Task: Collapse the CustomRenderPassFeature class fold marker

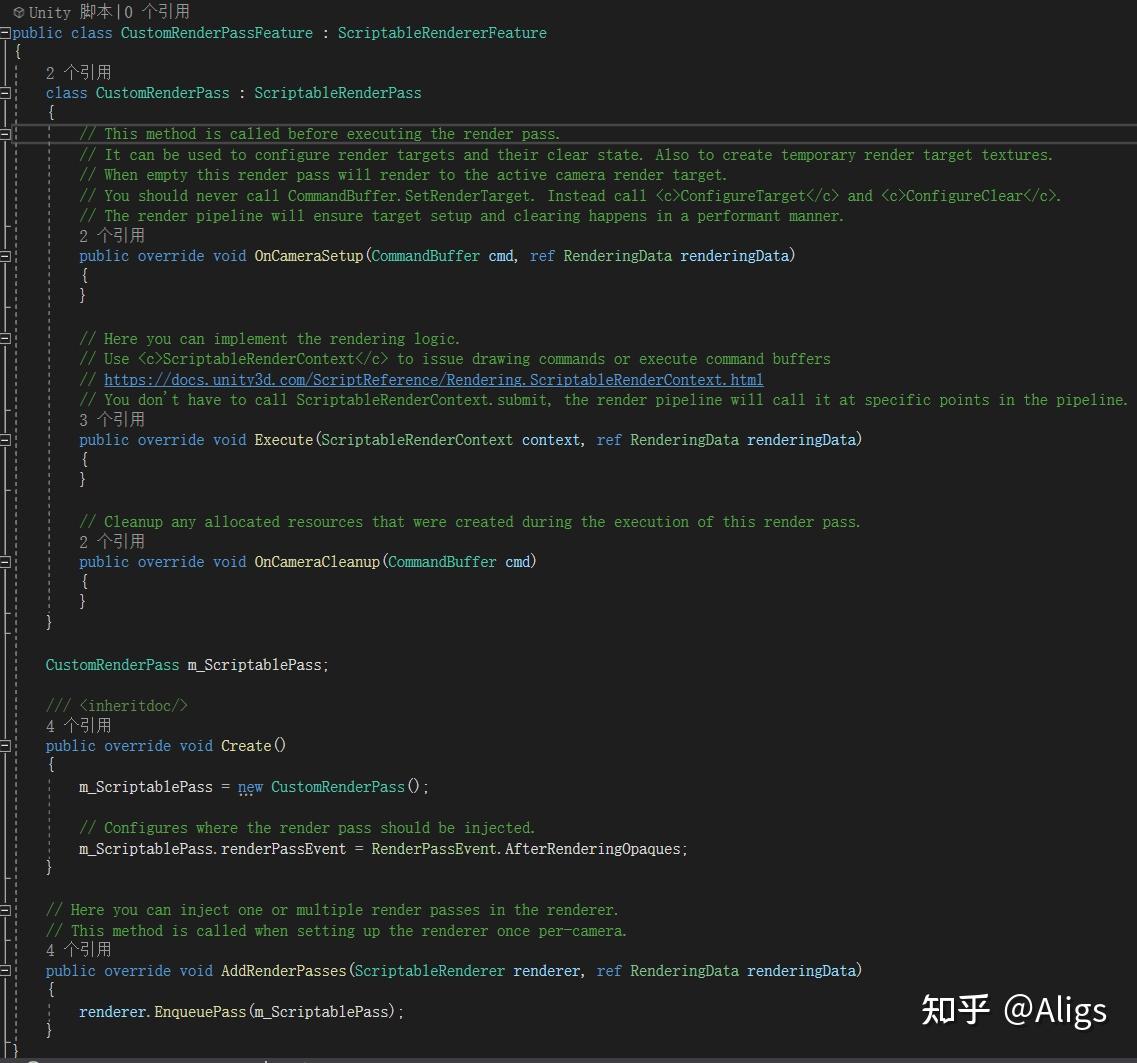Action: tap(5, 32)
